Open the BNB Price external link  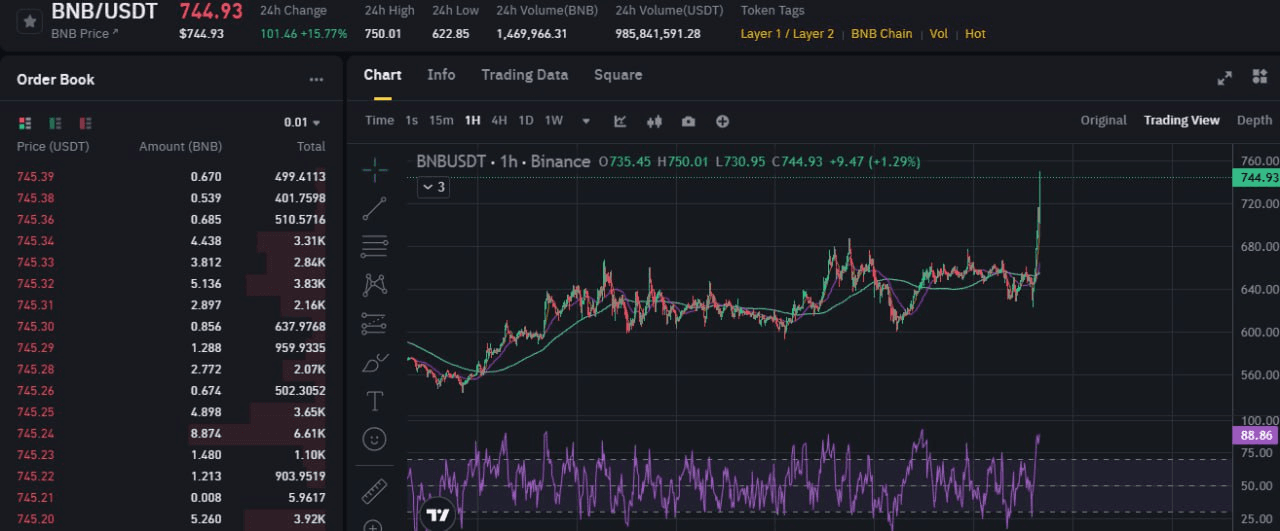tap(85, 34)
